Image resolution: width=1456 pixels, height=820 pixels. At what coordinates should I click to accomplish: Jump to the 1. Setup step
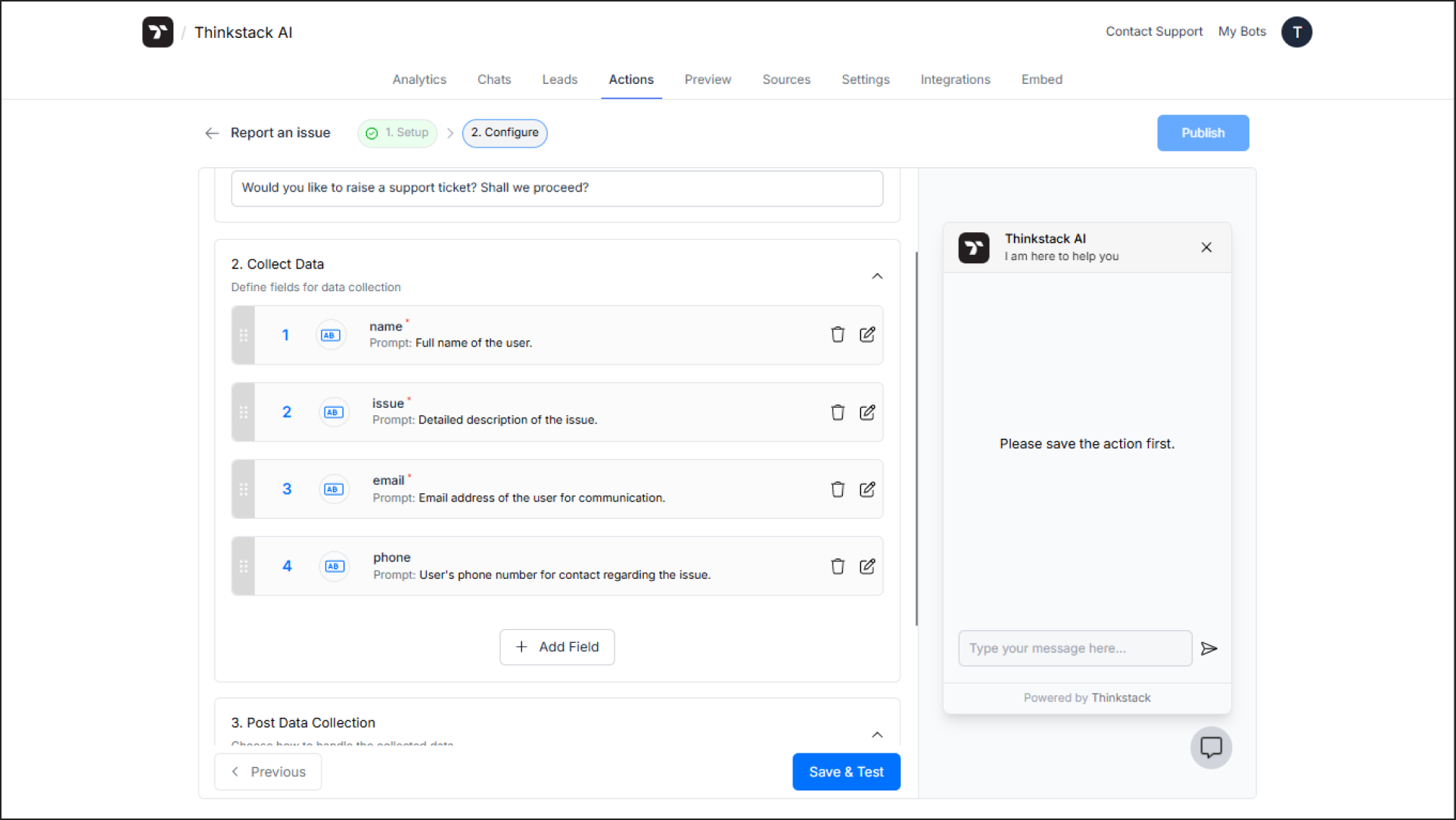click(397, 133)
